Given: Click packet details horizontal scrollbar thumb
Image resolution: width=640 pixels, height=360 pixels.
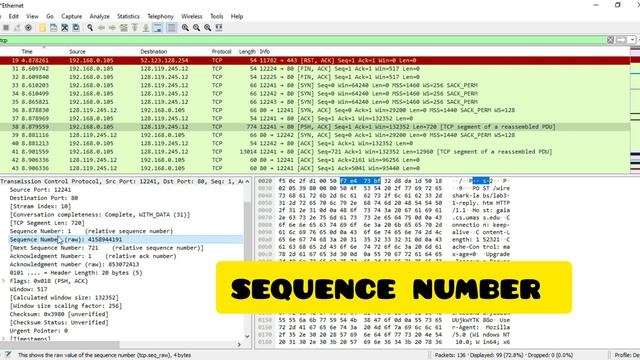Looking at the screenshot, I should [60, 344].
